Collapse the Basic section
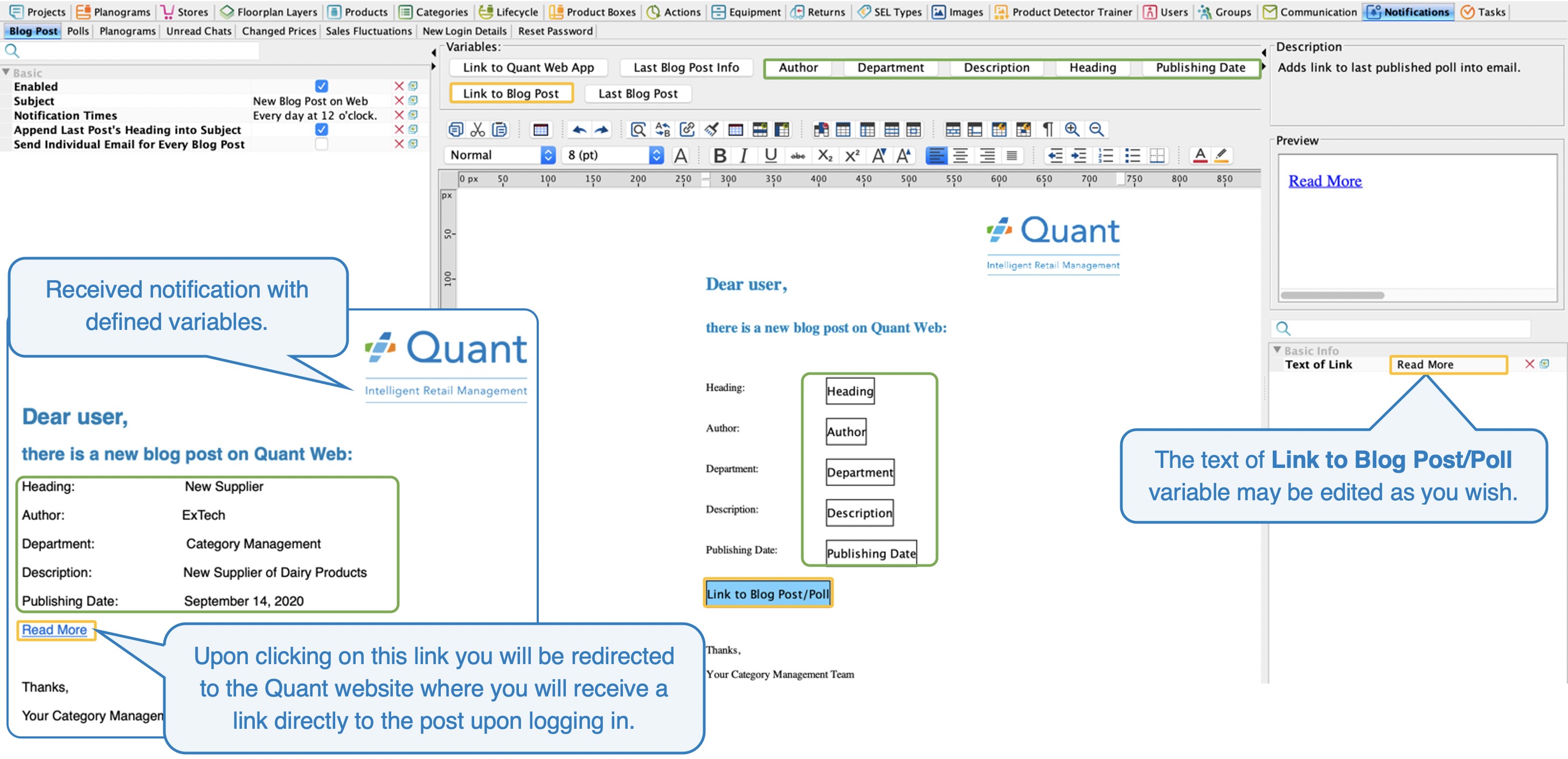 pyautogui.click(x=6, y=72)
